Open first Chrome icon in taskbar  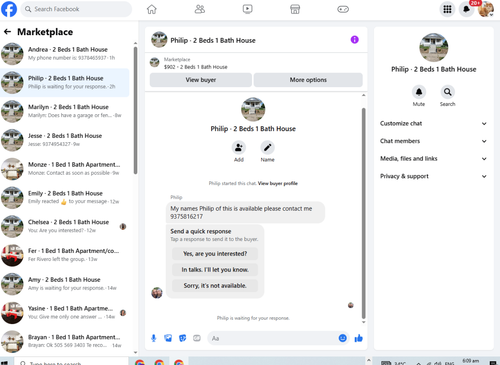coord(140,362)
